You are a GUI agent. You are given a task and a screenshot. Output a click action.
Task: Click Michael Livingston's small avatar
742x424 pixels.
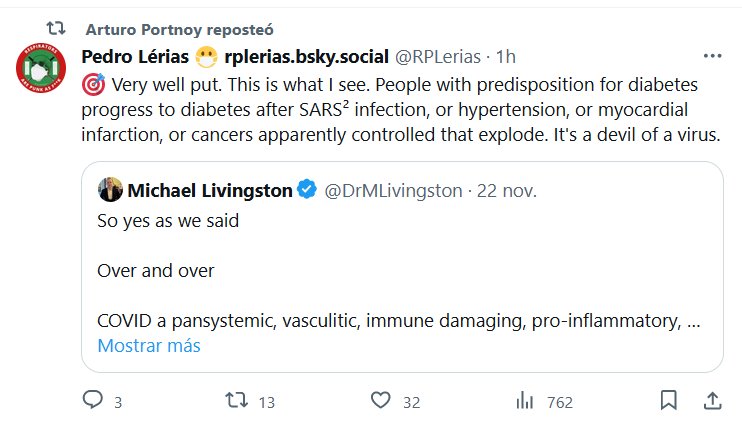tap(110, 189)
